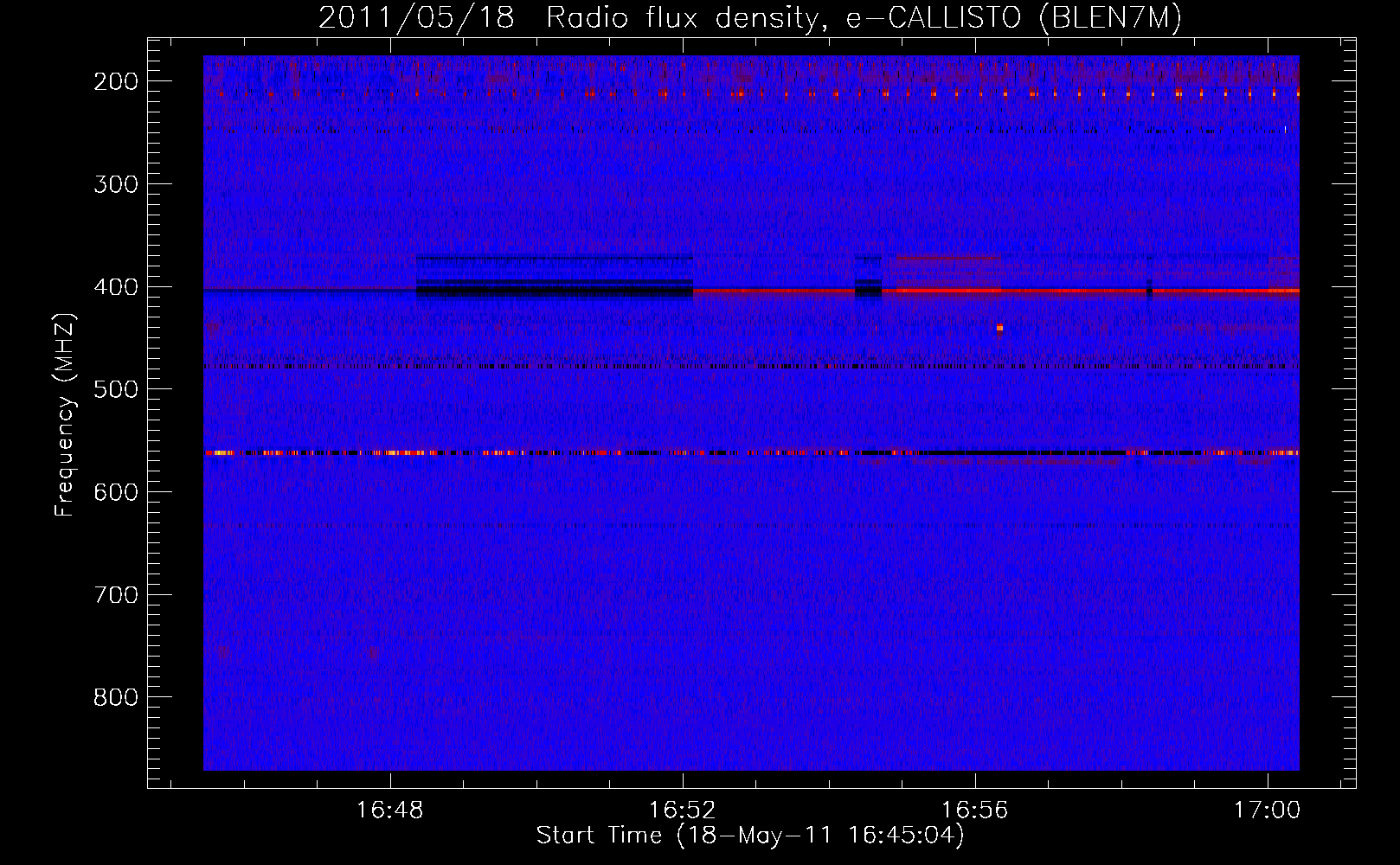This screenshot has width=1400, height=865.
Task: Click the 'Start Time (18-May-11 16:45:04)' label
Action: (750, 836)
